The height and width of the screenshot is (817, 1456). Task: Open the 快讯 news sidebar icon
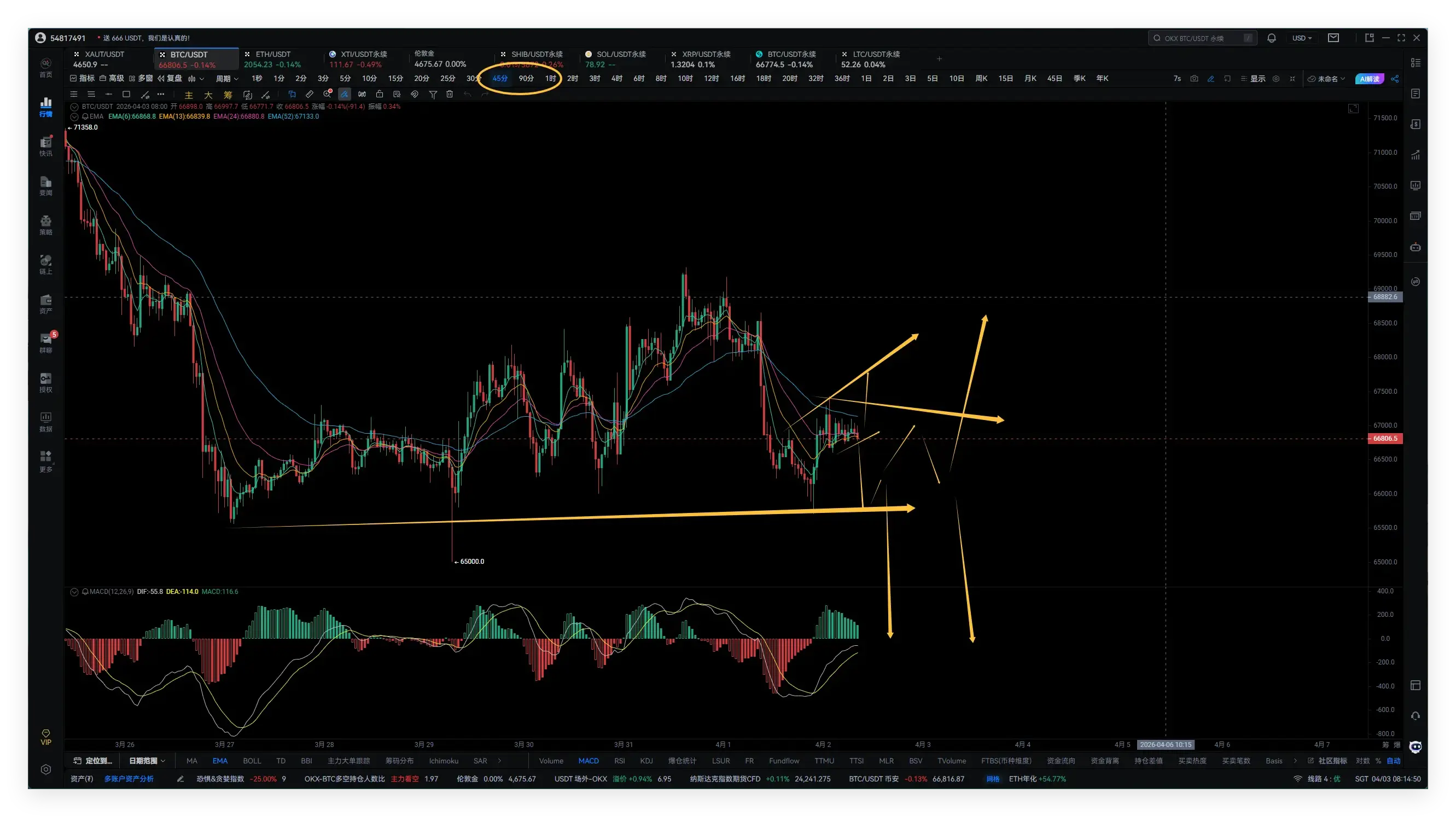tap(46, 146)
